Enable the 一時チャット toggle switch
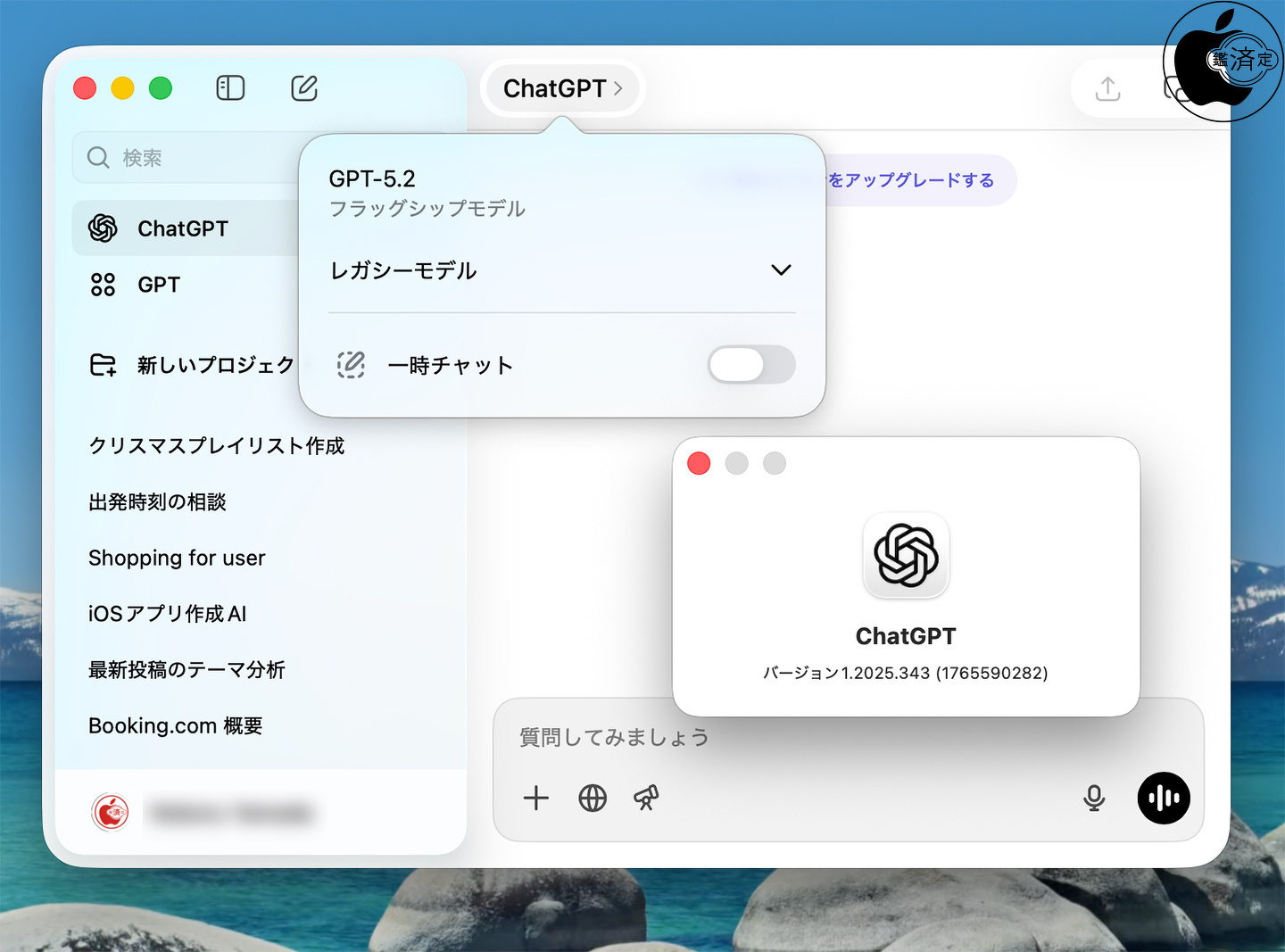Viewport: 1285px width, 952px height. click(x=750, y=365)
